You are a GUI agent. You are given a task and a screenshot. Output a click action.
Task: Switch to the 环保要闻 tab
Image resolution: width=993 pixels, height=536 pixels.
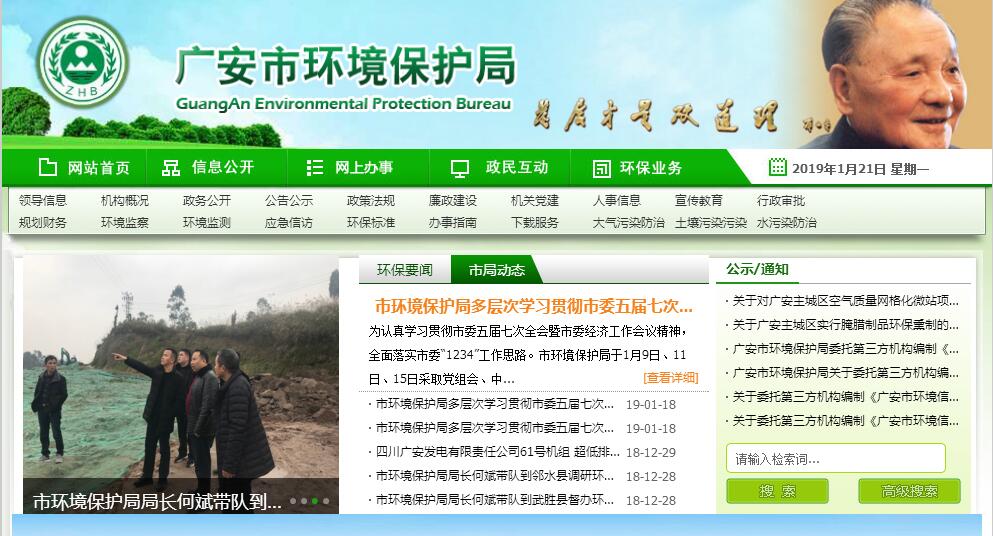[404, 270]
